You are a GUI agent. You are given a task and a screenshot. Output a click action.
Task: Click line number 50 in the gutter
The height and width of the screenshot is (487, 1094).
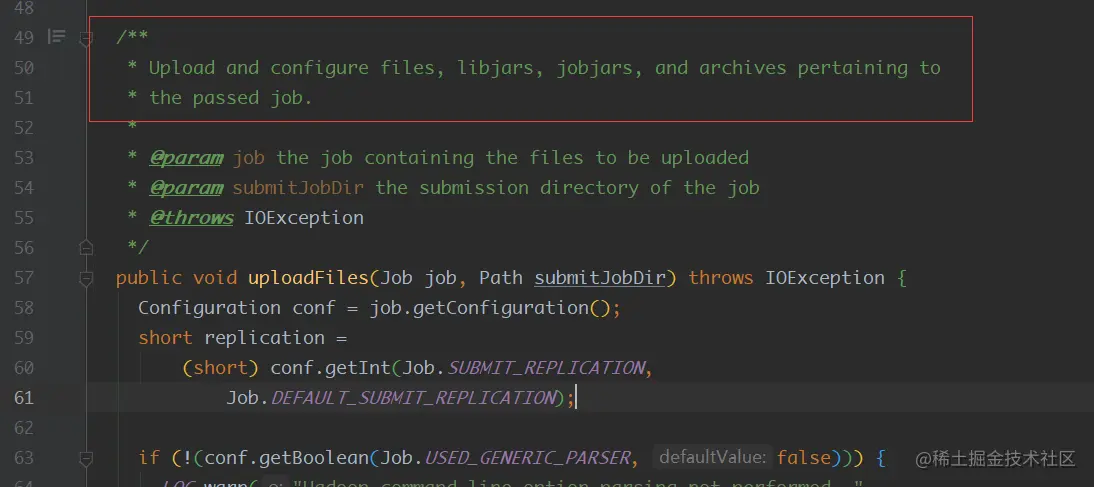click(x=24, y=68)
